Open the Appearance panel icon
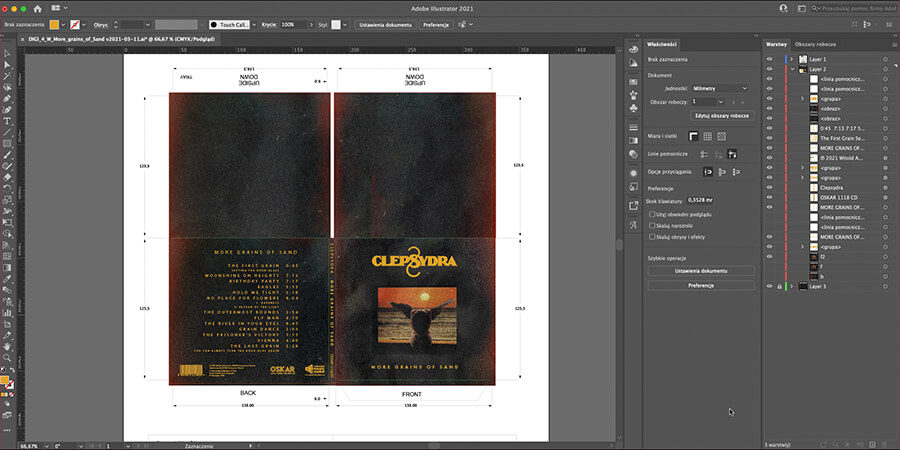Screen dimensions: 900x450 [633, 173]
